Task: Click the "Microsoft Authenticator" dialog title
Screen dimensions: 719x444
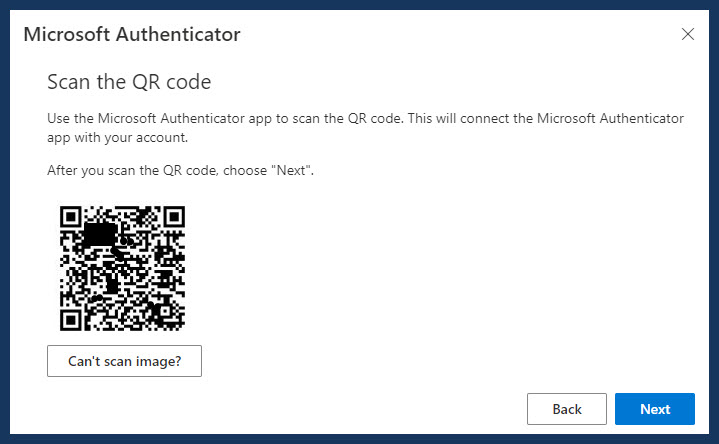Action: tap(132, 34)
